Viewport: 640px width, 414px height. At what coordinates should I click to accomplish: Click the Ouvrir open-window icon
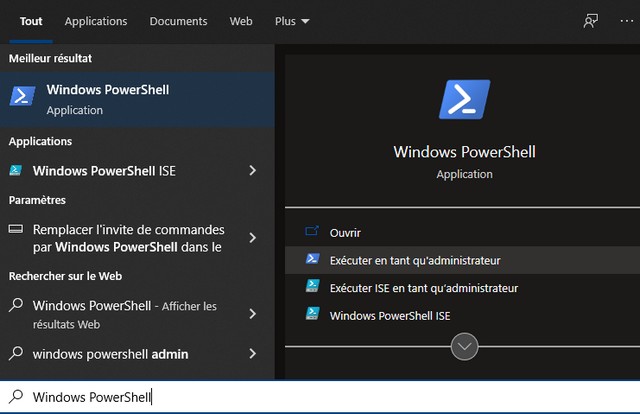(x=312, y=231)
